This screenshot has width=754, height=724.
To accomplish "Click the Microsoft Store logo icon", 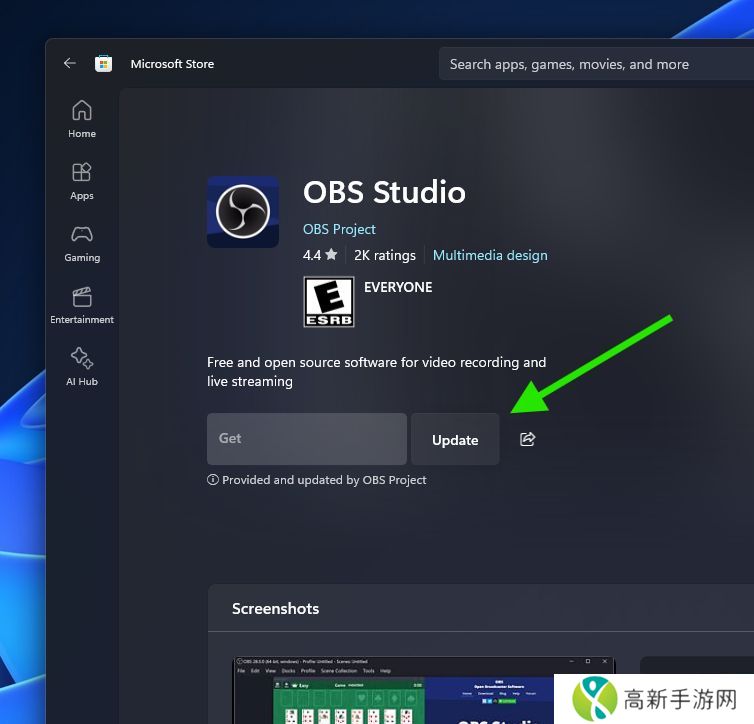I will 103,64.
